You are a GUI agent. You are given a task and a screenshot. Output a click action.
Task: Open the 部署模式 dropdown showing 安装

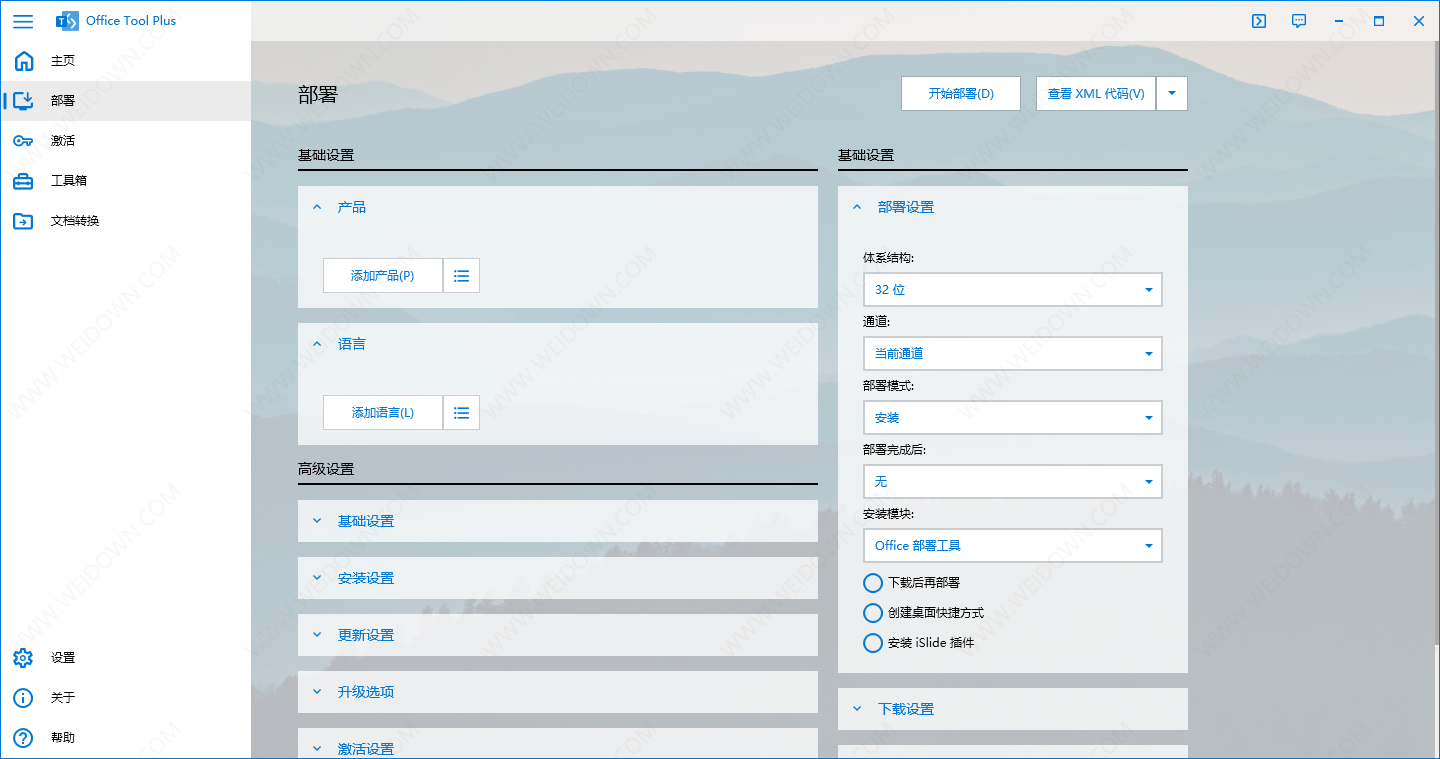1013,418
